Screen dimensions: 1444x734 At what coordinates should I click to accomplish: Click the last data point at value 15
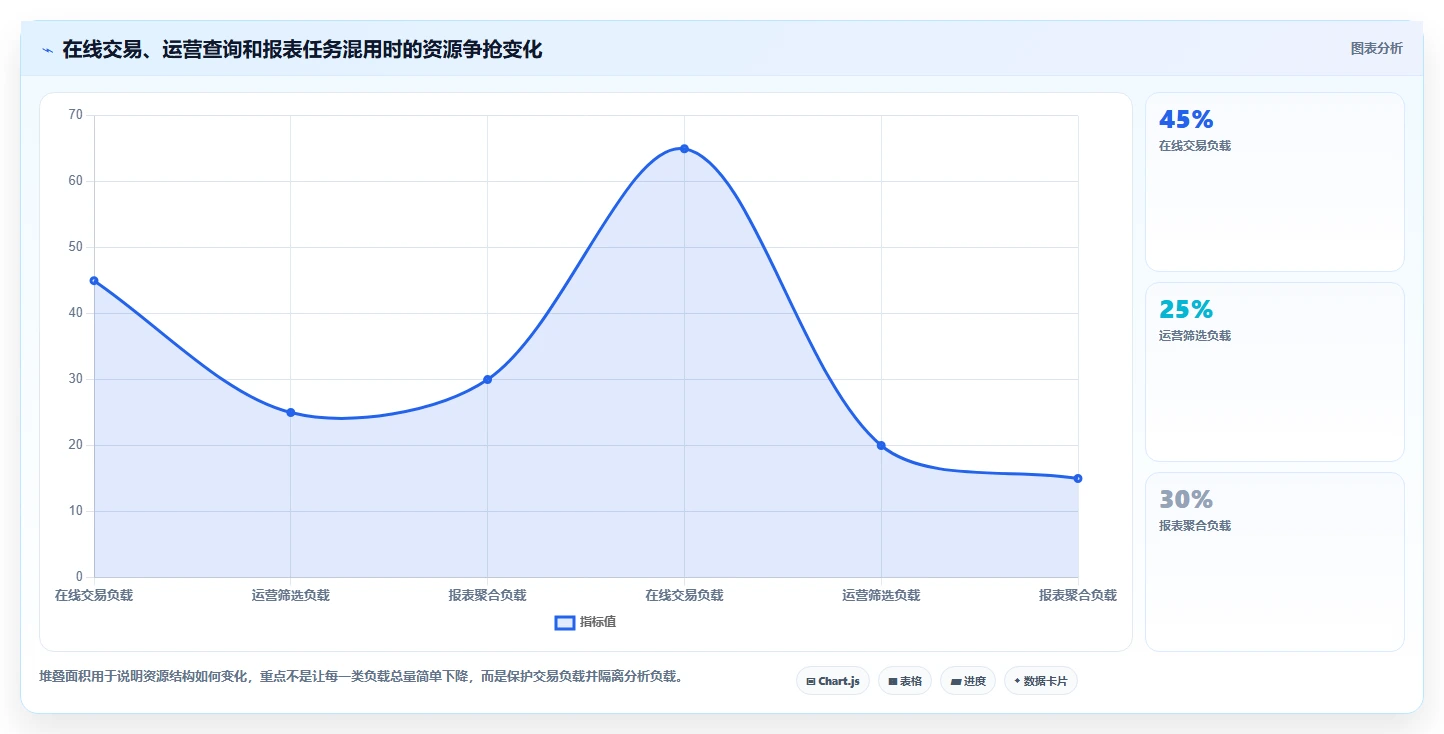1078,479
